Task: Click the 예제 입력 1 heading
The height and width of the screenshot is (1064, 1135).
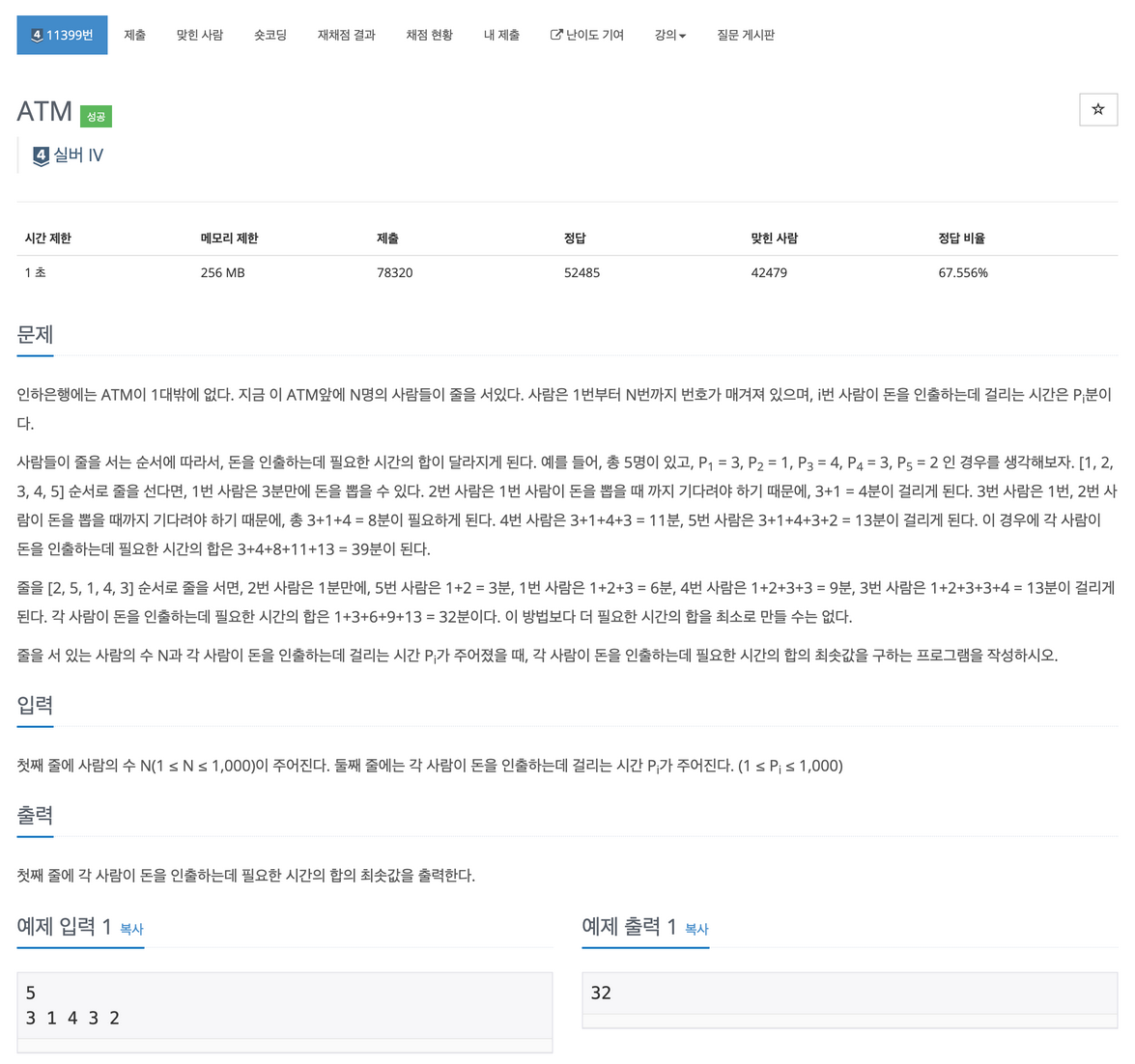Action: click(x=64, y=927)
